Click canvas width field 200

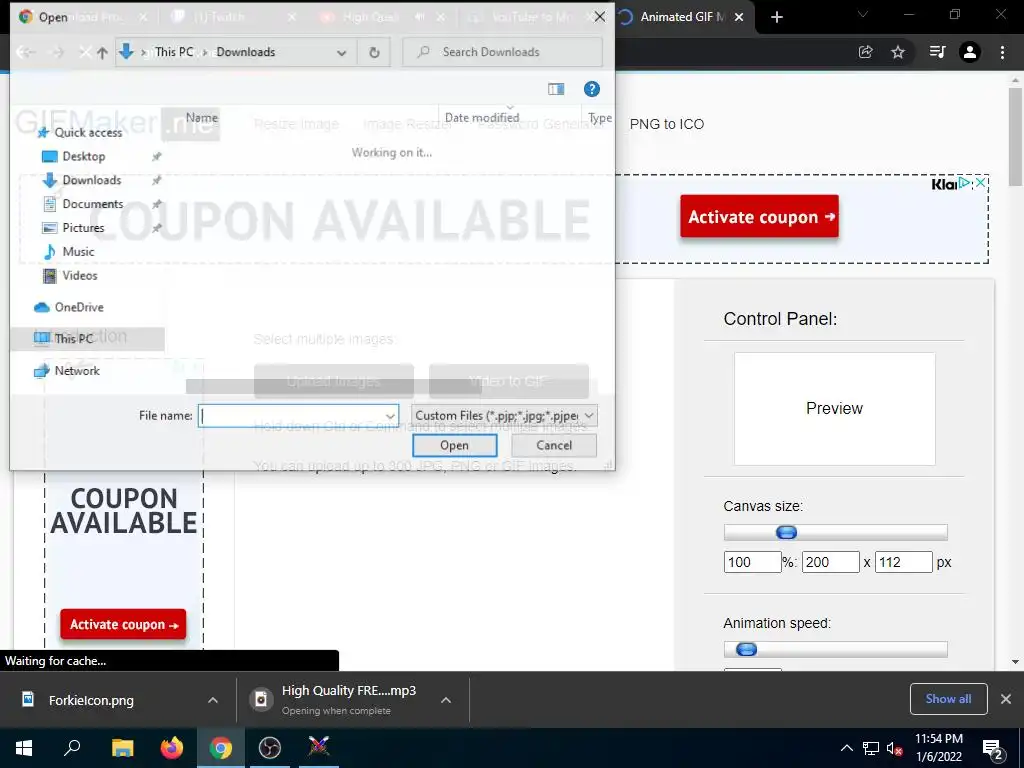[831, 562]
